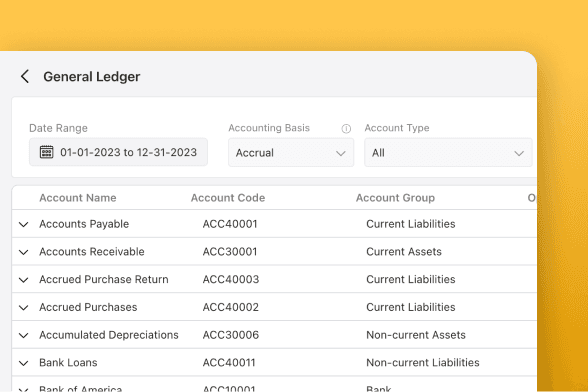Viewport: 588px width, 392px height.
Task: Open the Account Type All dropdown
Action: tap(448, 153)
